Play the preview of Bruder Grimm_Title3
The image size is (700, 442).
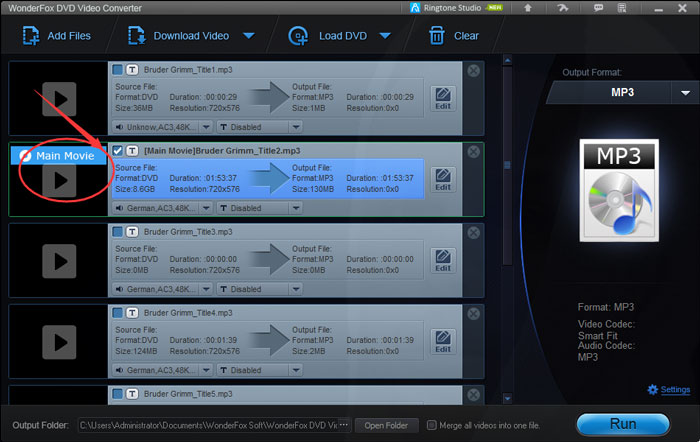[59, 261]
